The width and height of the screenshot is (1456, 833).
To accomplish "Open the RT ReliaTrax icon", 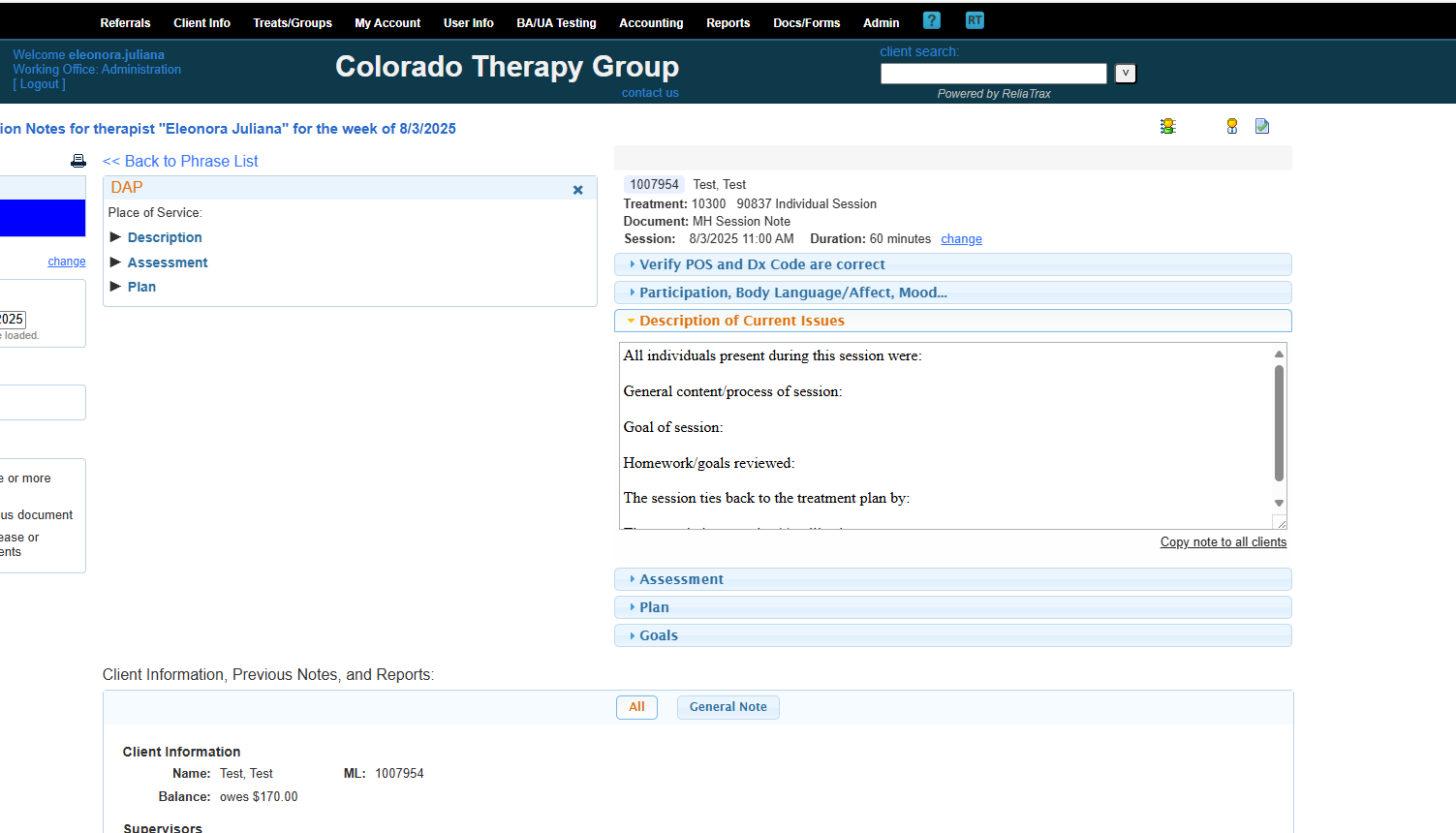I will click(x=975, y=20).
